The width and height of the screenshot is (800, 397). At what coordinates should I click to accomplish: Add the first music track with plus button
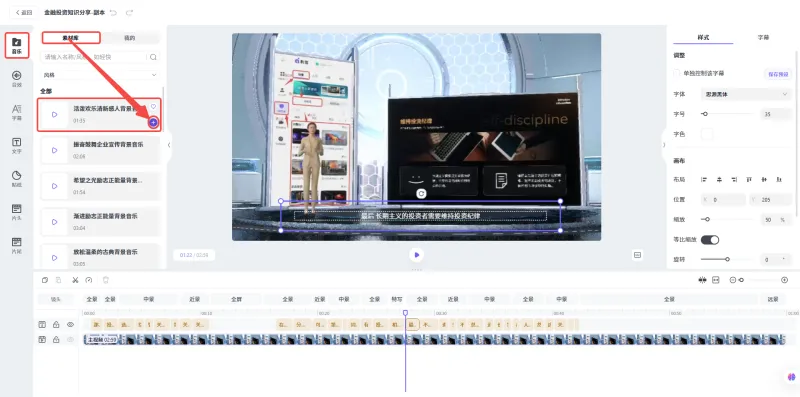[153, 122]
